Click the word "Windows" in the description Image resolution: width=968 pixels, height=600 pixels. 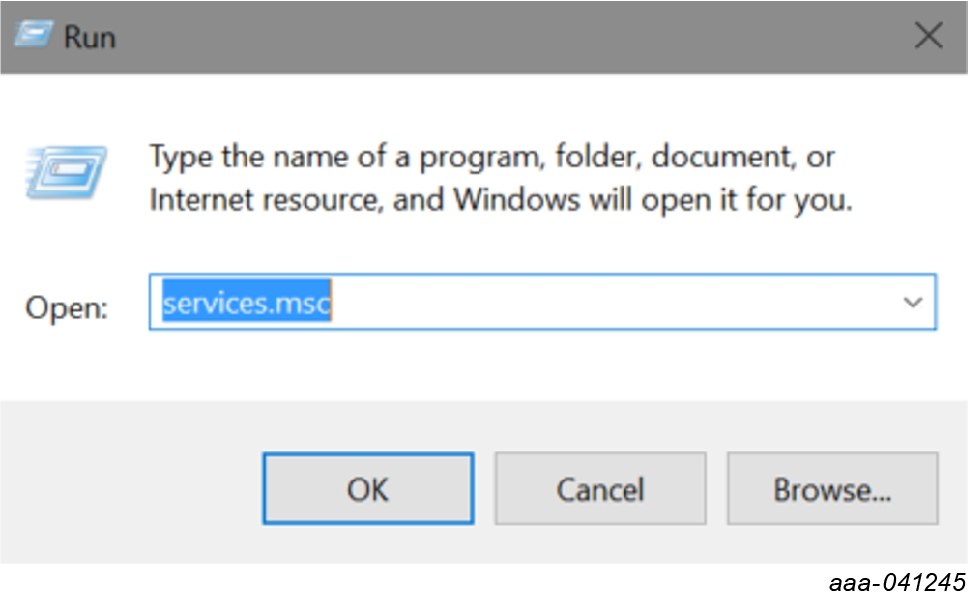[517, 200]
